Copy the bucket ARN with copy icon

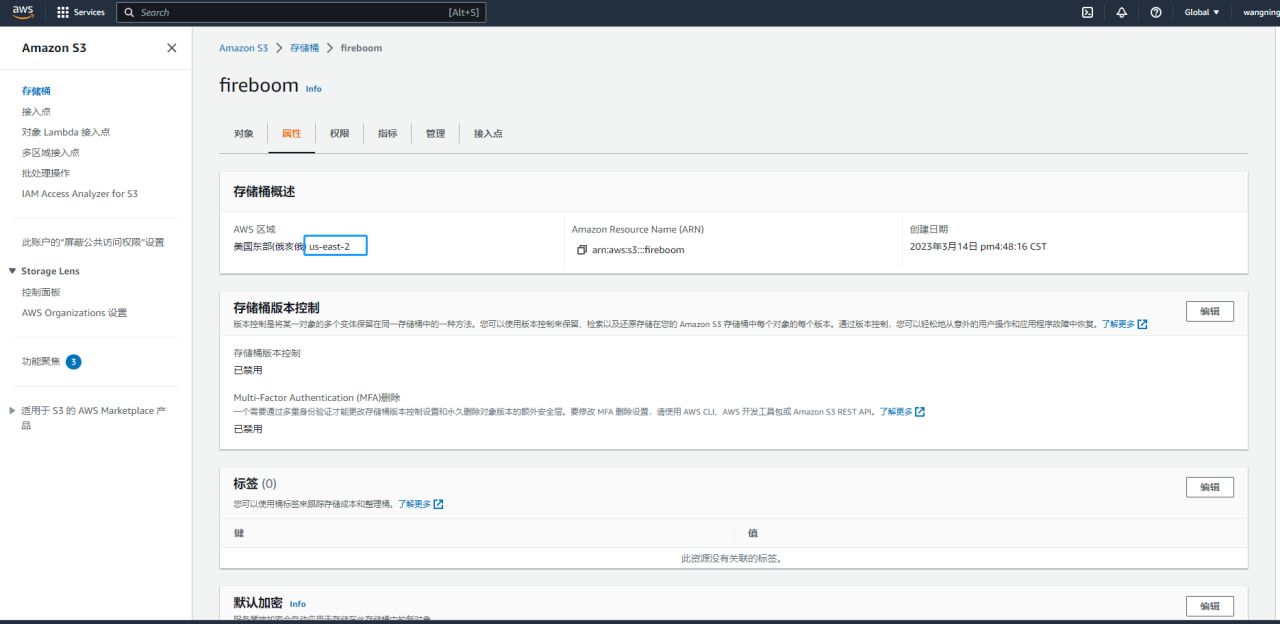pos(581,250)
